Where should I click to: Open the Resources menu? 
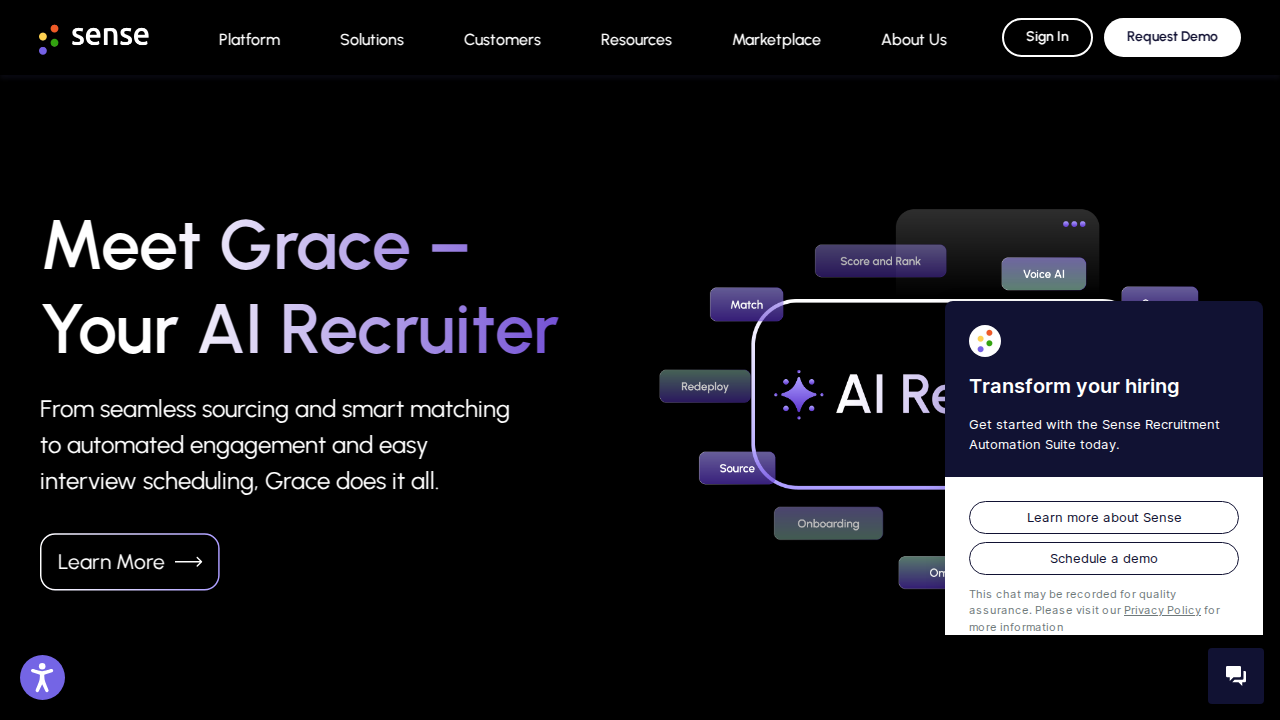pos(636,39)
